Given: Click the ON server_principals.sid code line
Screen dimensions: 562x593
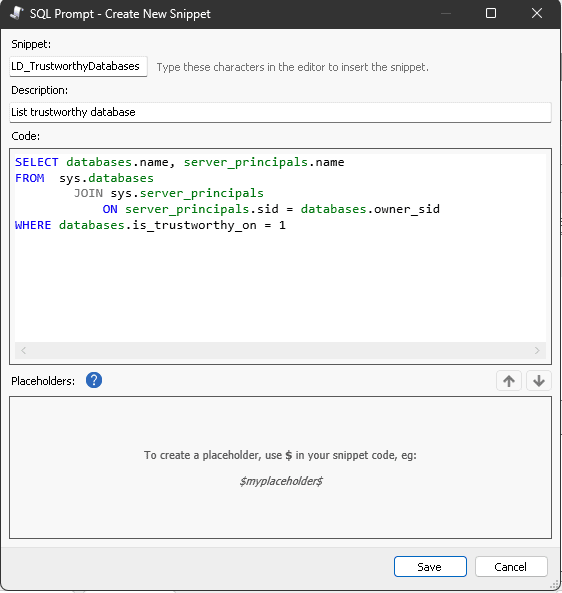Looking at the screenshot, I should click(271, 209).
